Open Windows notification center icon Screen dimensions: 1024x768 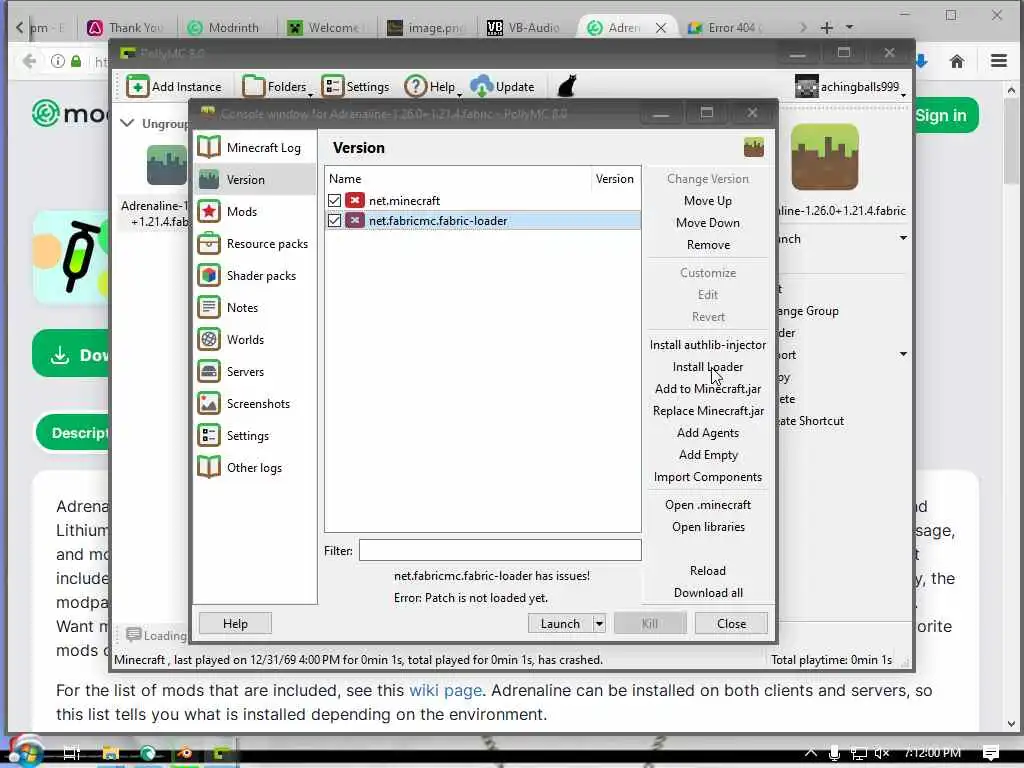[990, 753]
